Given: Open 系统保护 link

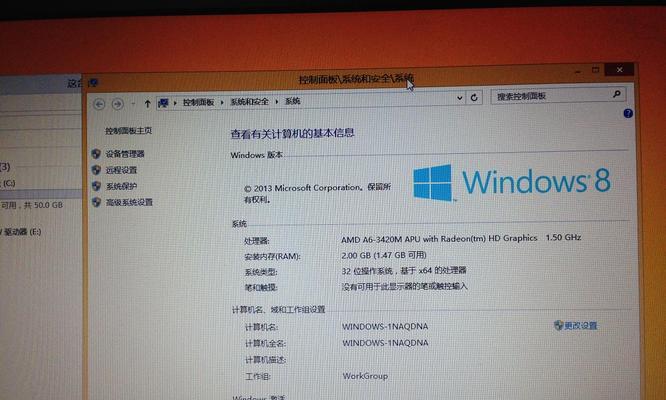Looking at the screenshot, I should [121, 186].
